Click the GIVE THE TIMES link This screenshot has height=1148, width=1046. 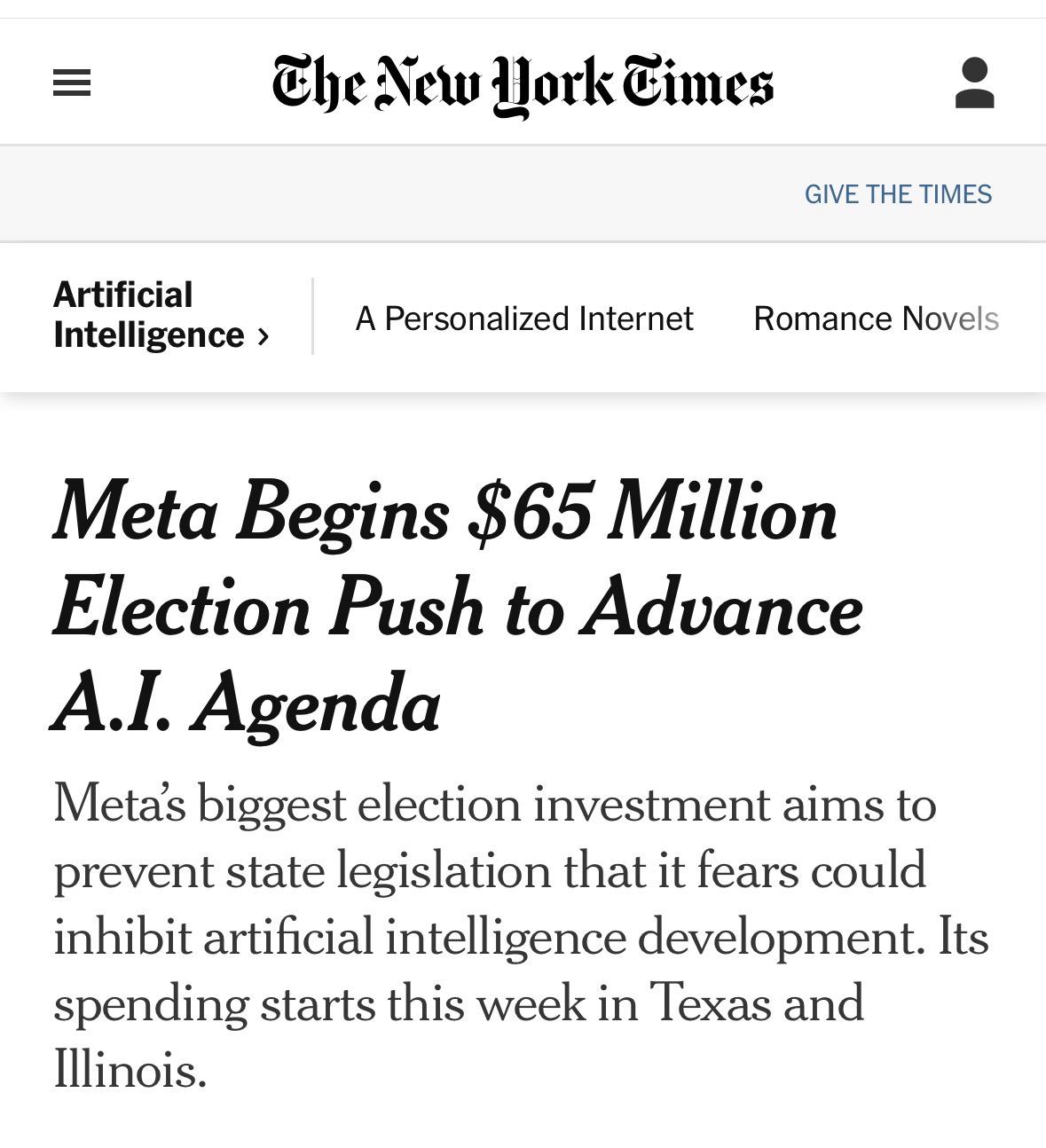(x=898, y=194)
